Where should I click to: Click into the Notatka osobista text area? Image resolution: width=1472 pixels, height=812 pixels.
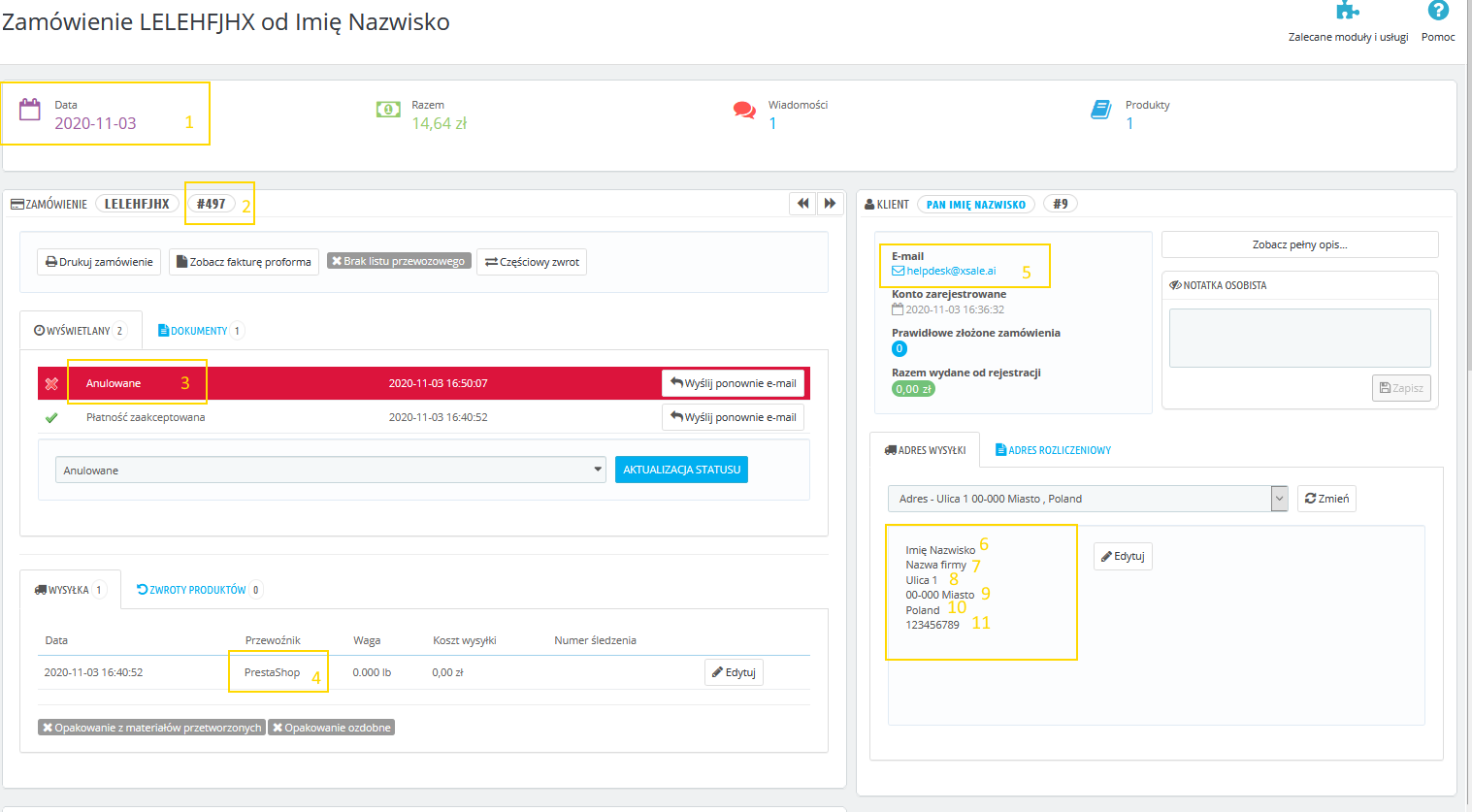(1299, 338)
